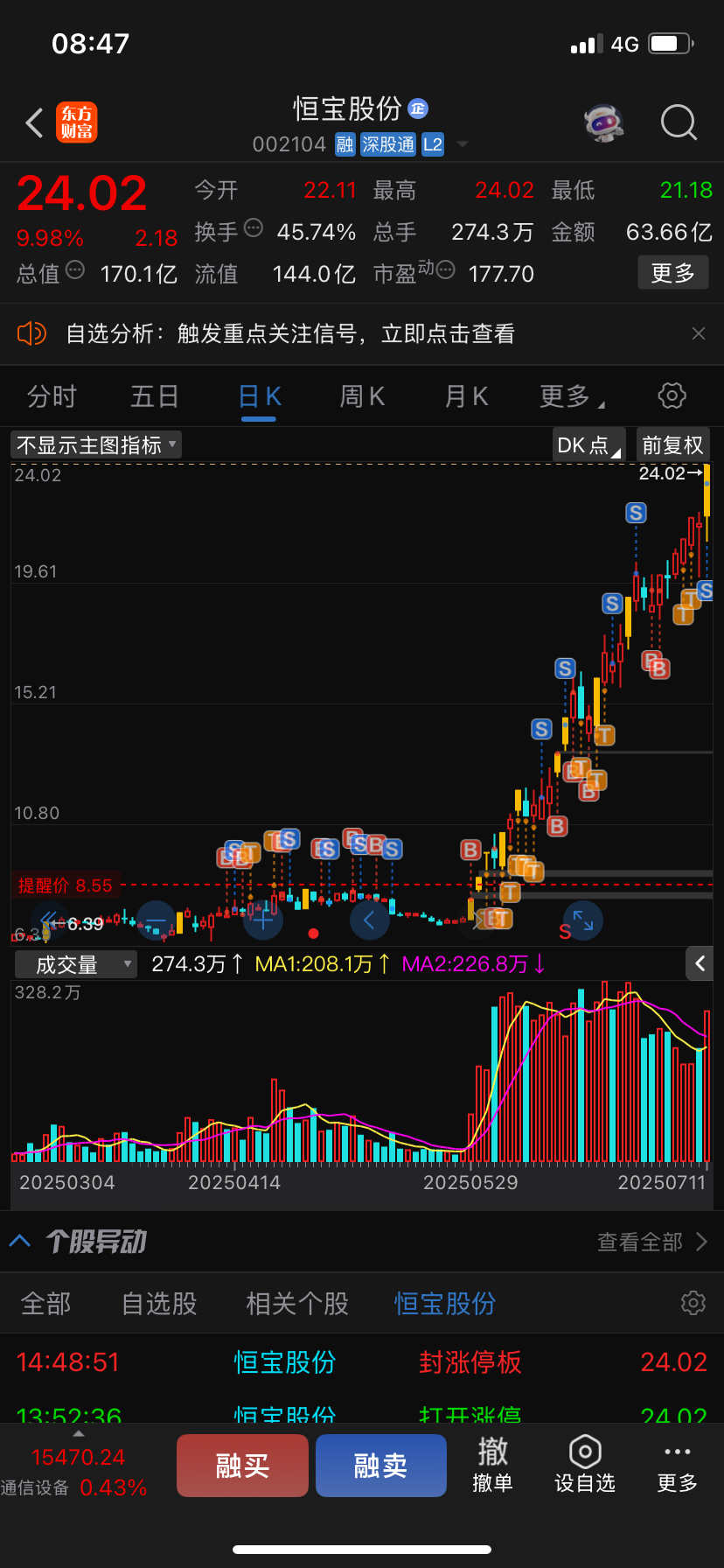Image resolution: width=724 pixels, height=1568 pixels.
Task: Open the bottom-bar 更多 three-dot menu
Action: (x=678, y=1466)
